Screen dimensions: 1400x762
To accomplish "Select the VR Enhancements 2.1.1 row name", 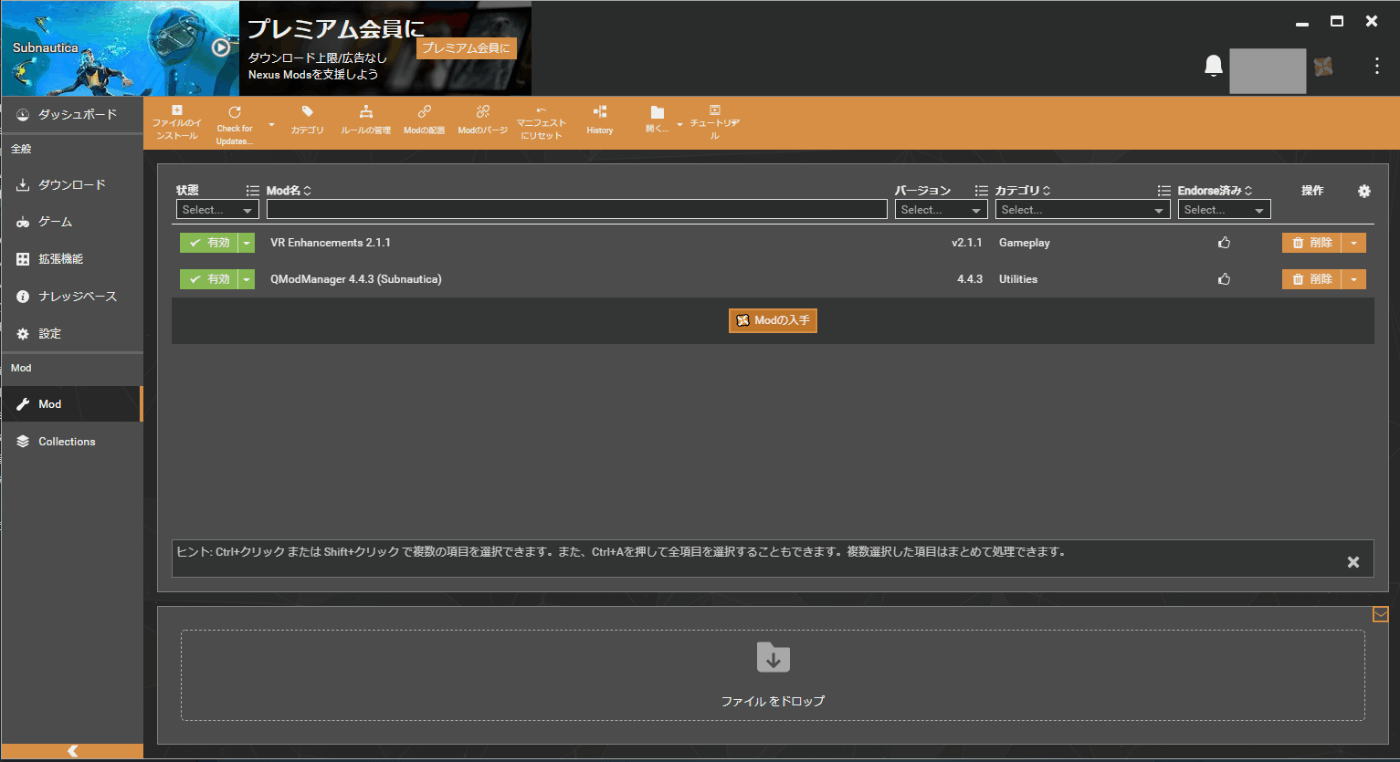I will 330,243.
